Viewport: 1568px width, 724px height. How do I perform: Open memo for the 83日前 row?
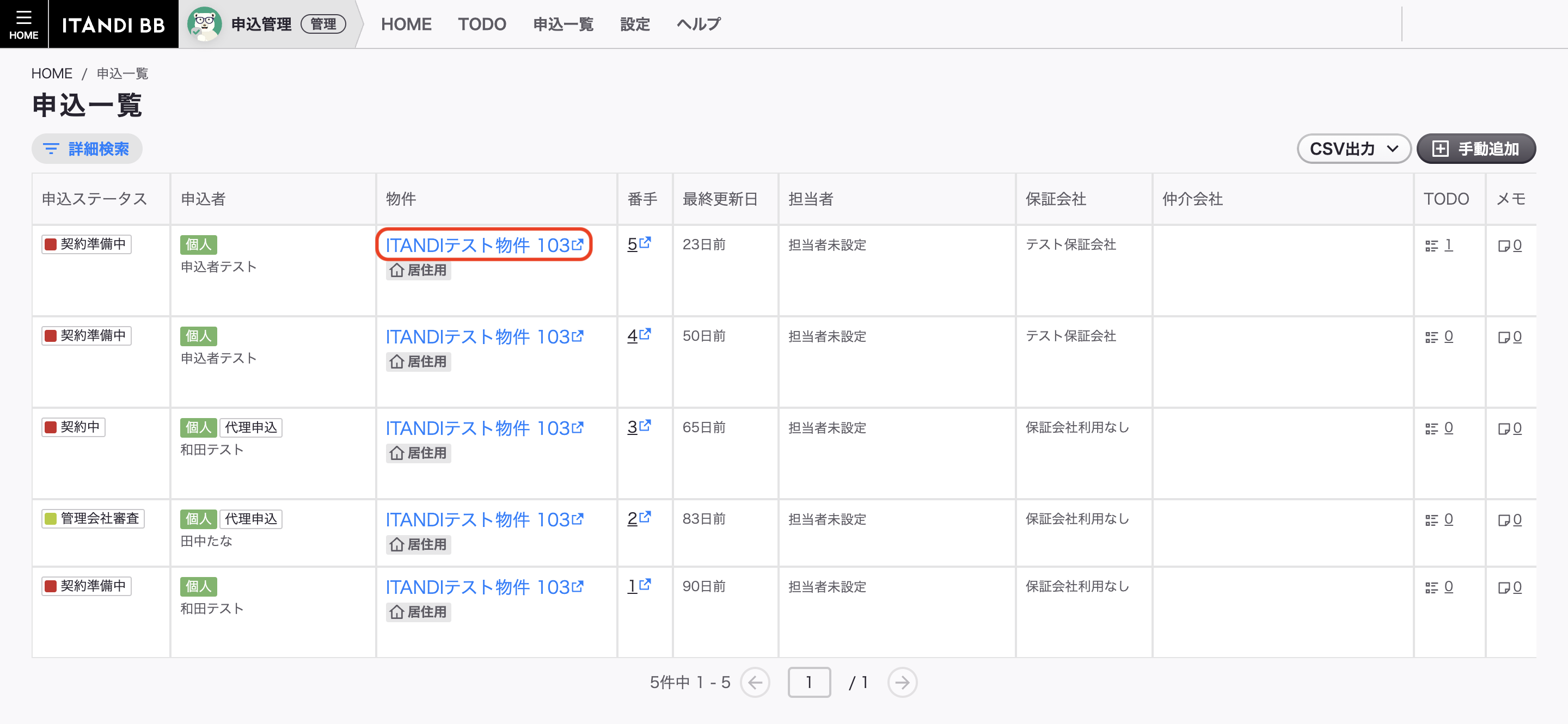[x=1510, y=519]
